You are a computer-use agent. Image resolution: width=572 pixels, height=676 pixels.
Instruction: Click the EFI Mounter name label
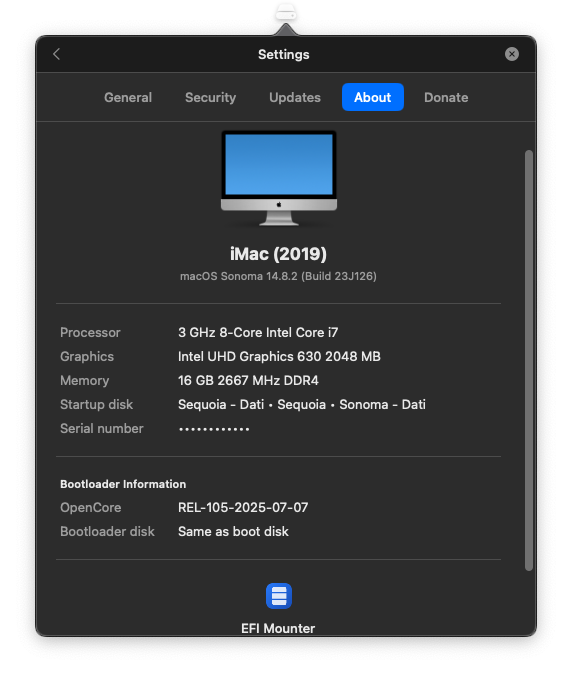coord(278,628)
